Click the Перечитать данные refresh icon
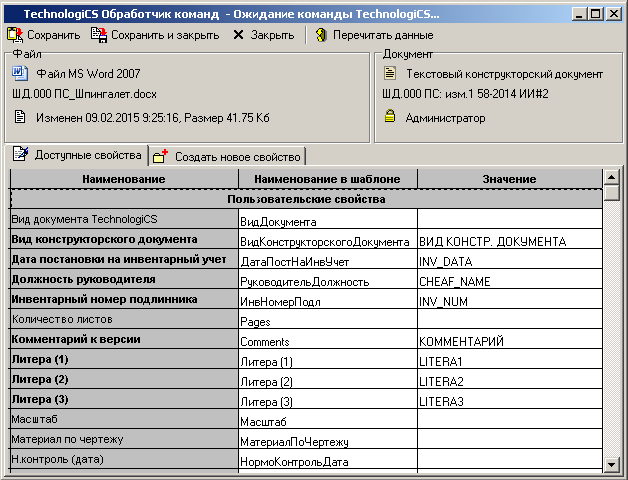This screenshot has height=480, width=628. (x=321, y=35)
